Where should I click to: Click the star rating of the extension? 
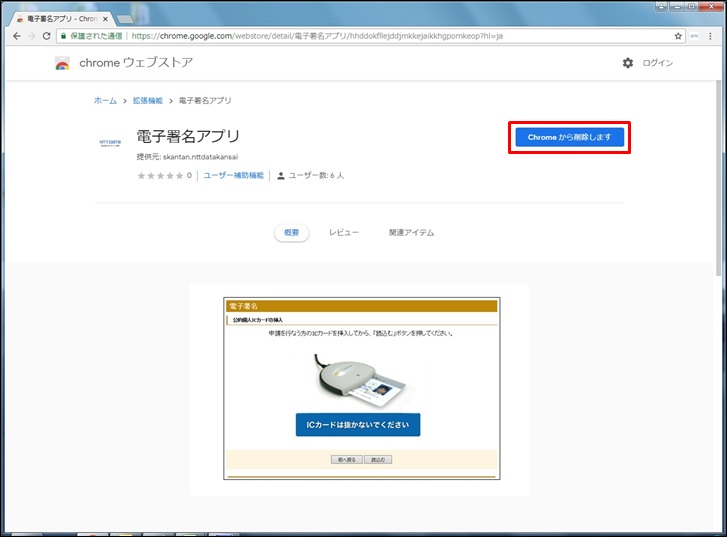coord(160,175)
